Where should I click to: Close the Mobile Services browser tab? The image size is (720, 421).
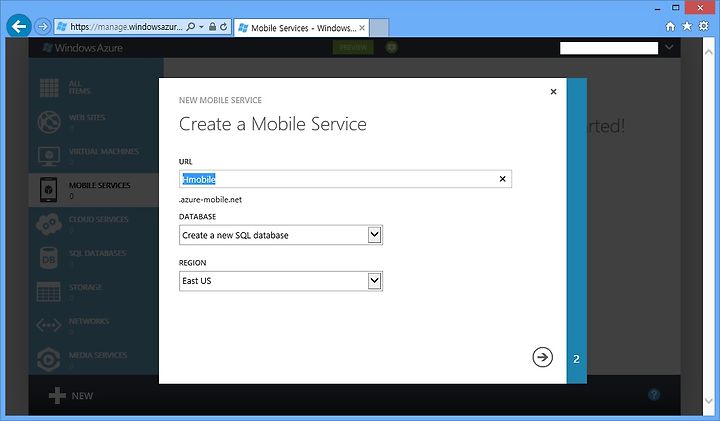362,28
